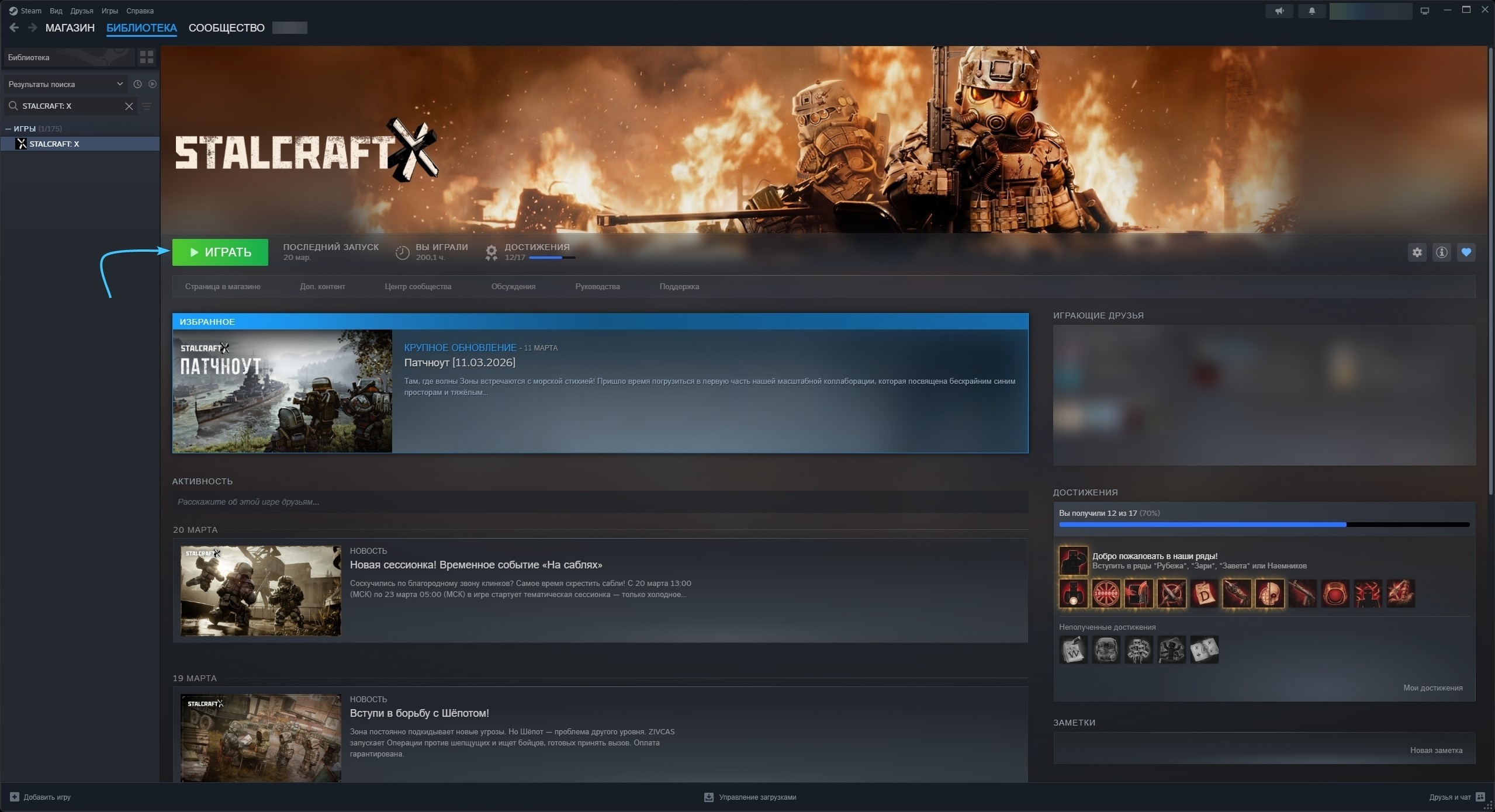The width and height of the screenshot is (1495, 812).
Task: Open the Патчноут news thumbnail
Action: [x=282, y=391]
